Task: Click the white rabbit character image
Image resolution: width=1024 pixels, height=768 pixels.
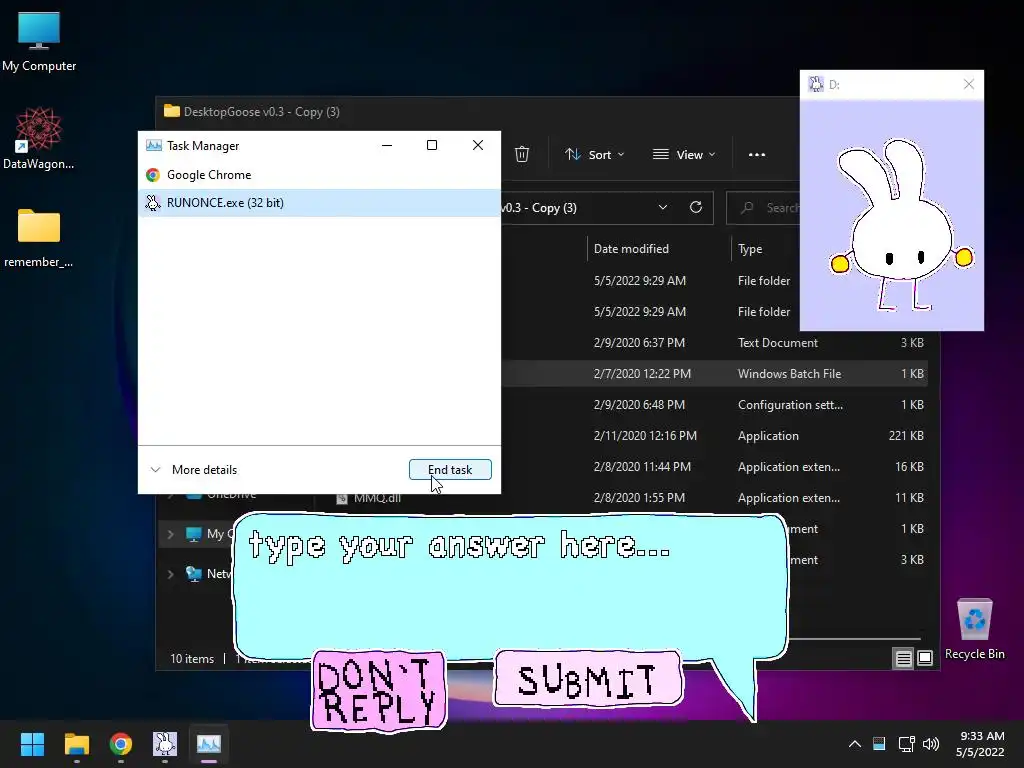Action: [900, 225]
